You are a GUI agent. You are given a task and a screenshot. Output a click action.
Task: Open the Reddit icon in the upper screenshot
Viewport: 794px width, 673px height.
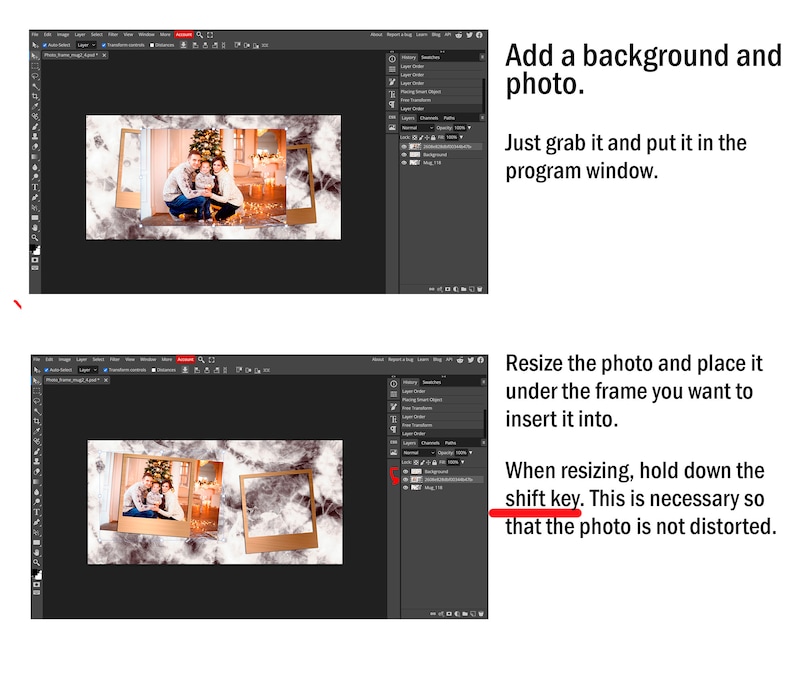coord(459,34)
